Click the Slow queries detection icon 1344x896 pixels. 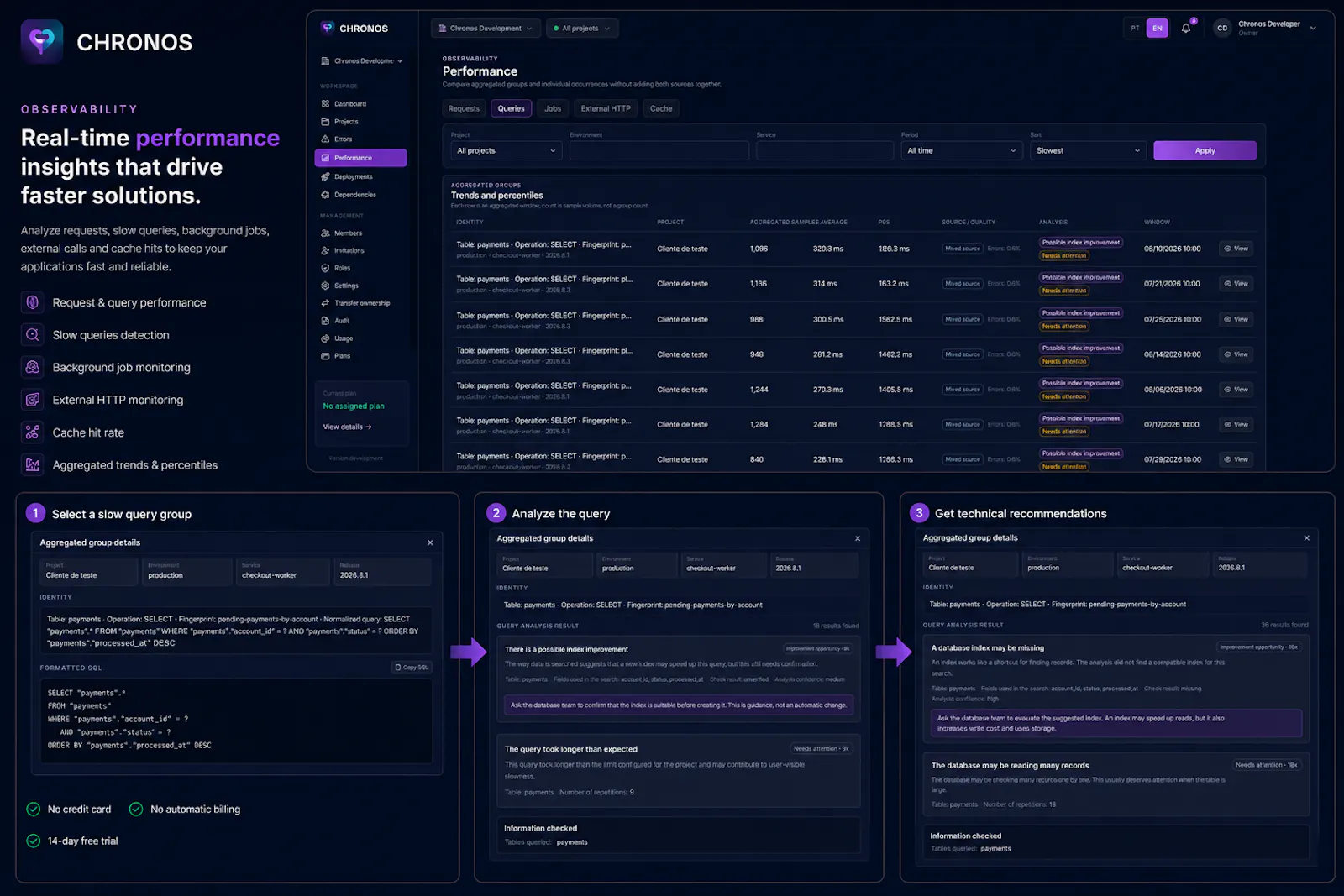click(33, 335)
